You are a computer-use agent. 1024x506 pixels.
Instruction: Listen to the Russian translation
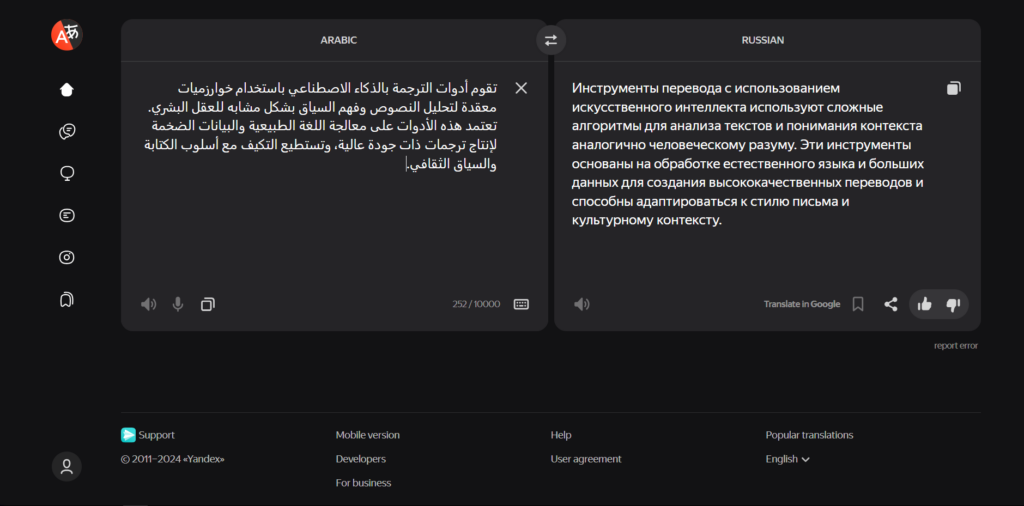(582, 304)
